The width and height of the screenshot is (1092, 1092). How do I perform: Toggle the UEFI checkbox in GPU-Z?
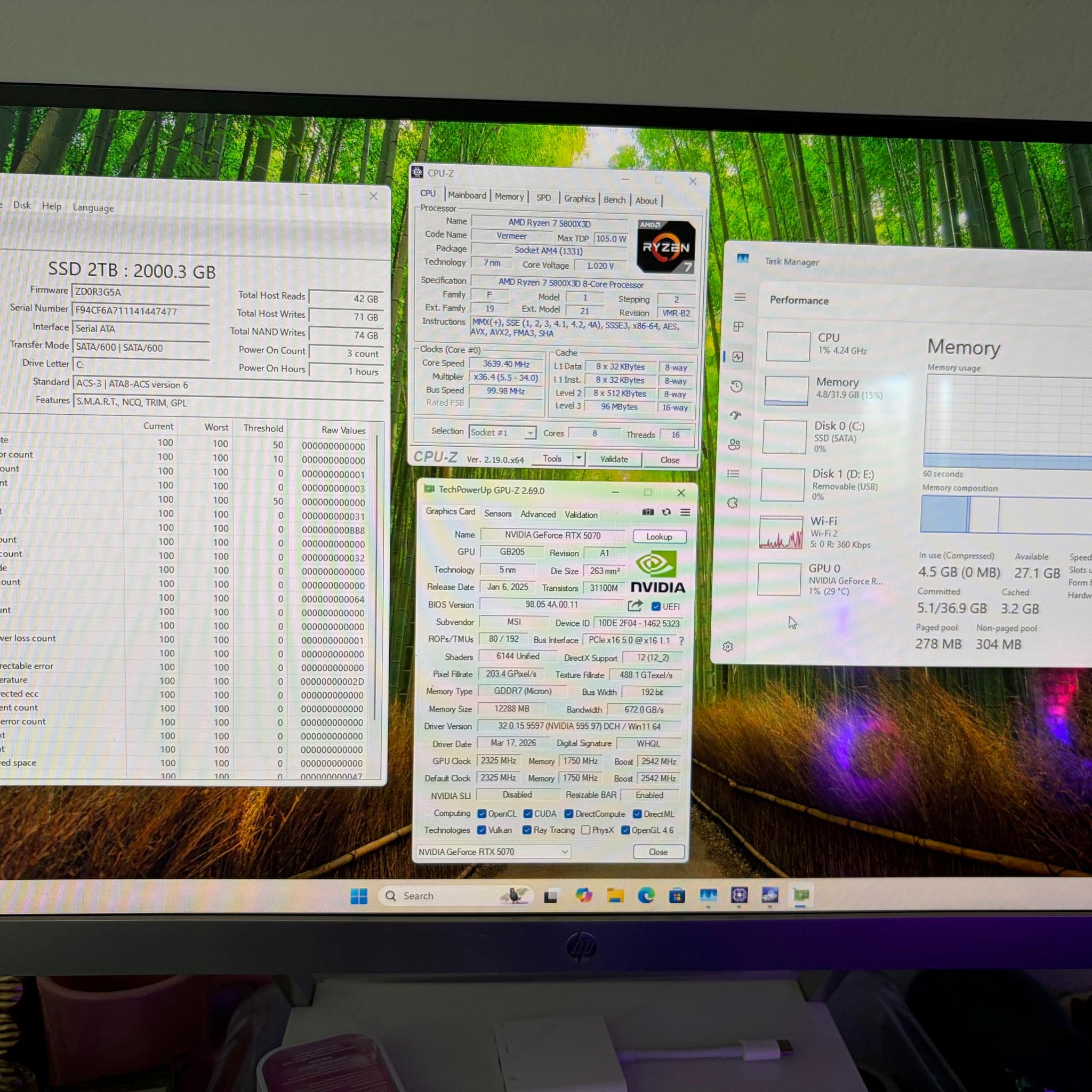pos(656,606)
